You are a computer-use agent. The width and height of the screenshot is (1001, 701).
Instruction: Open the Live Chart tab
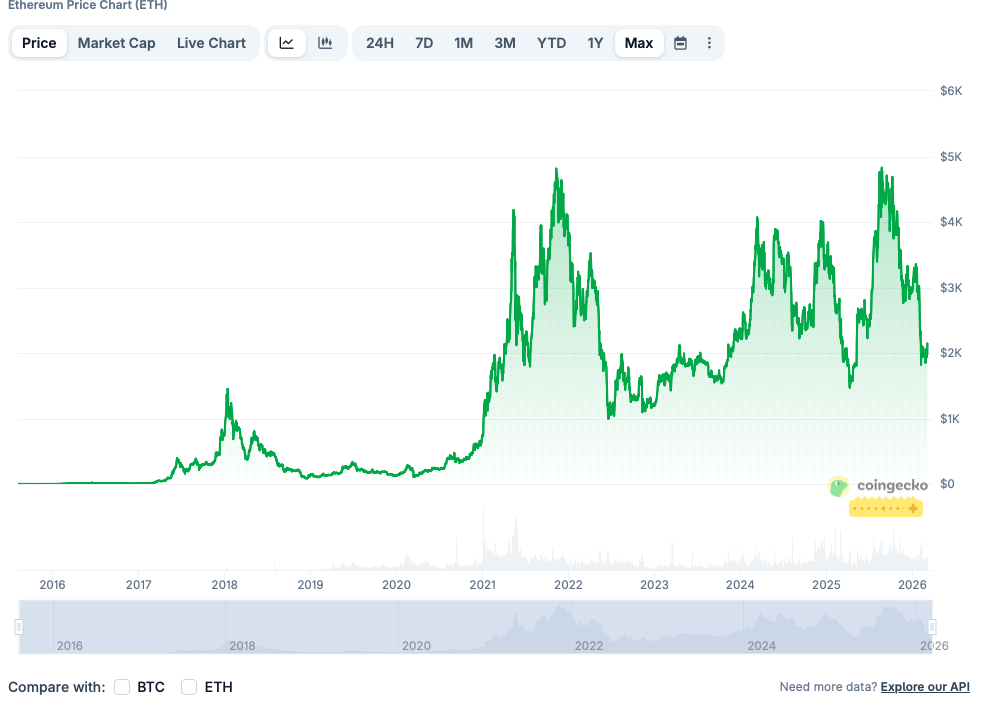211,42
